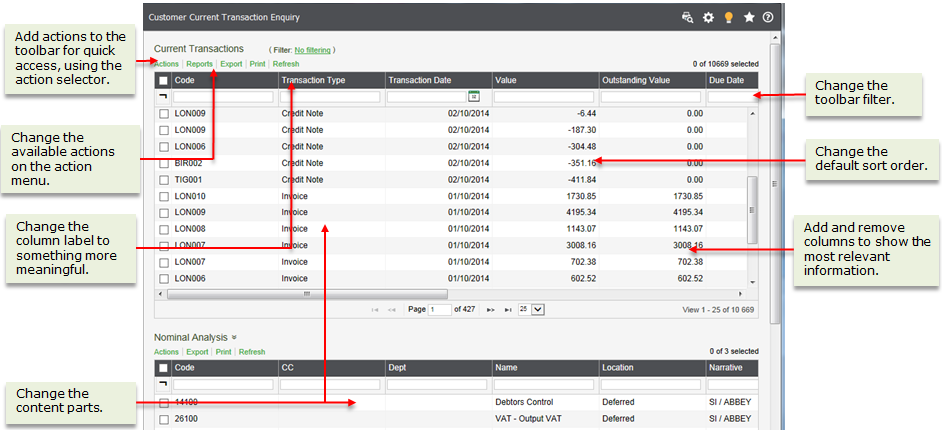The height and width of the screenshot is (437, 949).
Task: Click the page vertical scrollbar thumb
Action: click(775, 183)
